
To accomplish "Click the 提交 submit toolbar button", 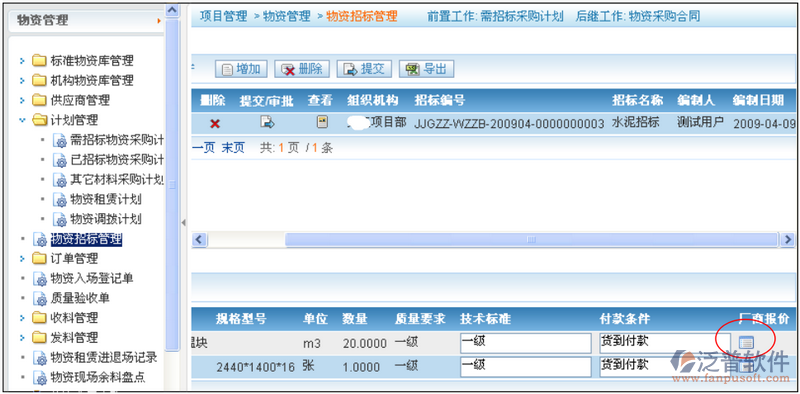I will pyautogui.click(x=364, y=69).
